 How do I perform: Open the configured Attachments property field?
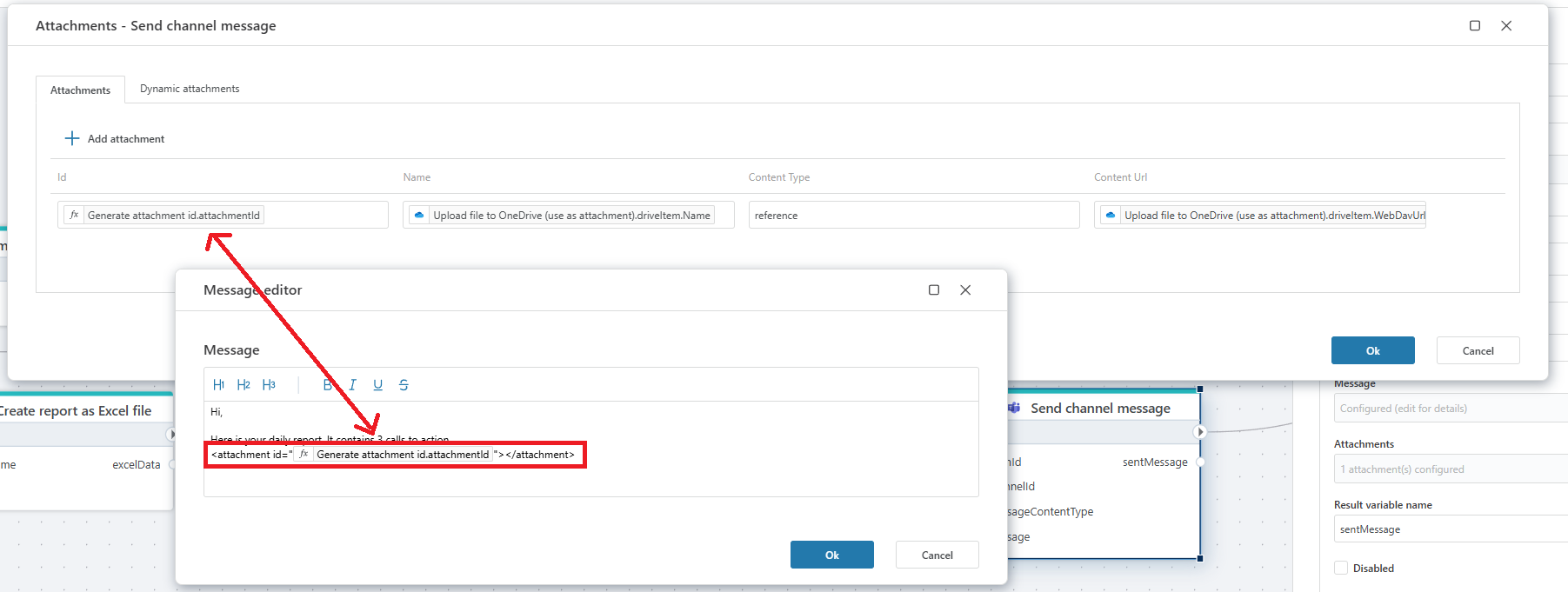pos(1450,469)
